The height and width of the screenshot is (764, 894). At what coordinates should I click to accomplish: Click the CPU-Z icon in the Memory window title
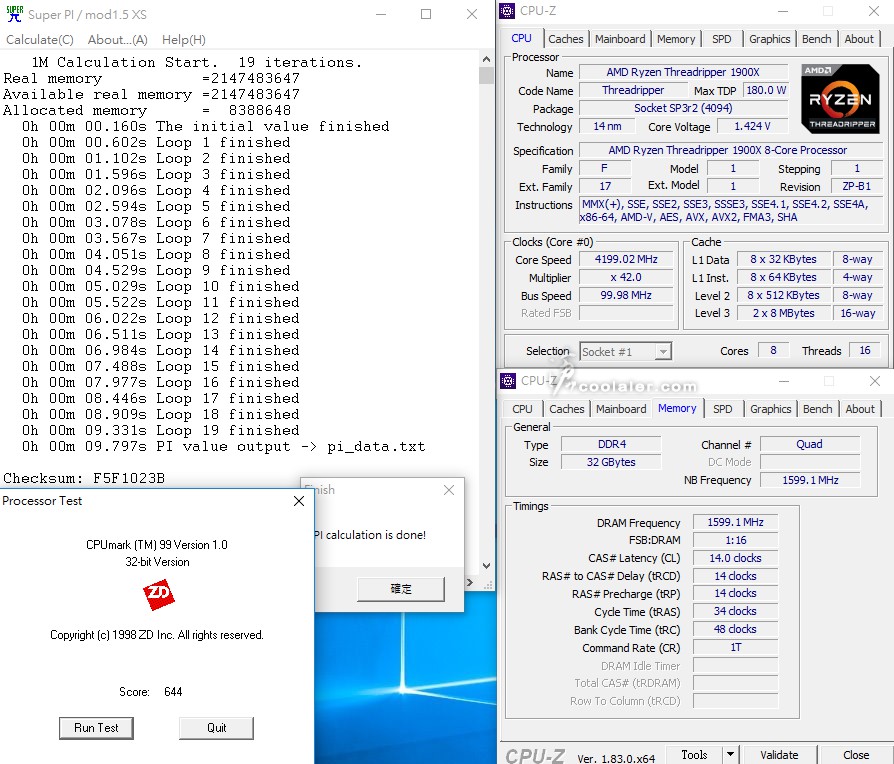(507, 381)
